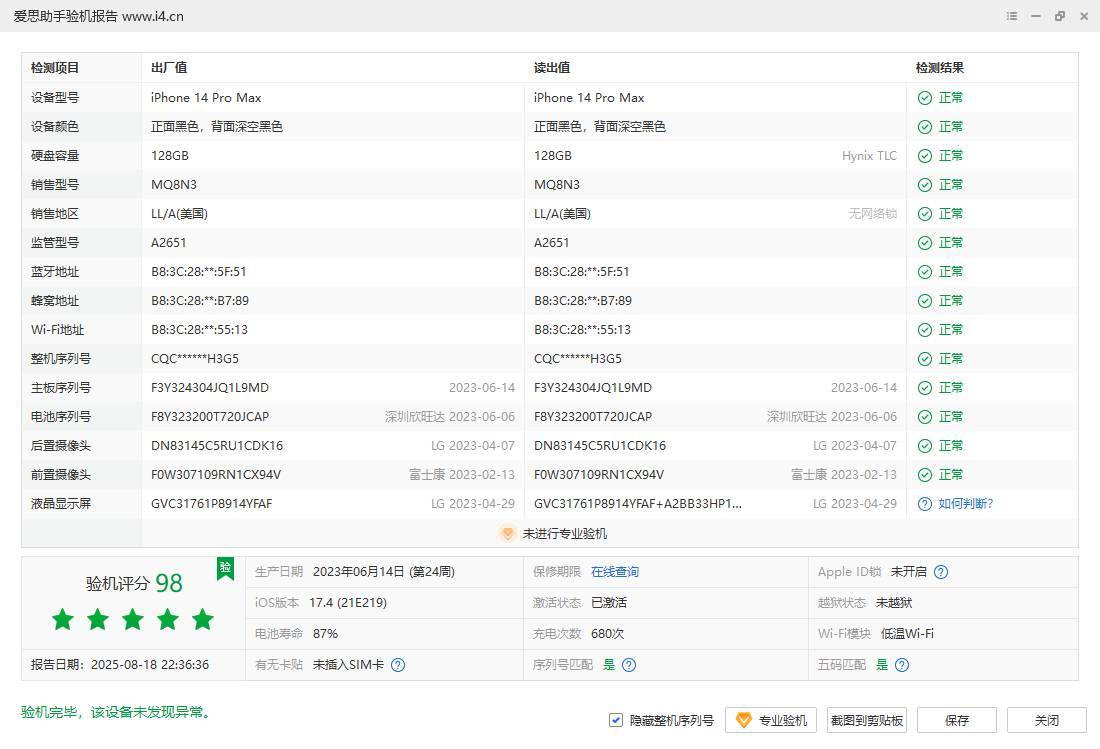The image size is (1100, 749).
Task: Click help icon next to 序列号匹配
Action: click(629, 665)
